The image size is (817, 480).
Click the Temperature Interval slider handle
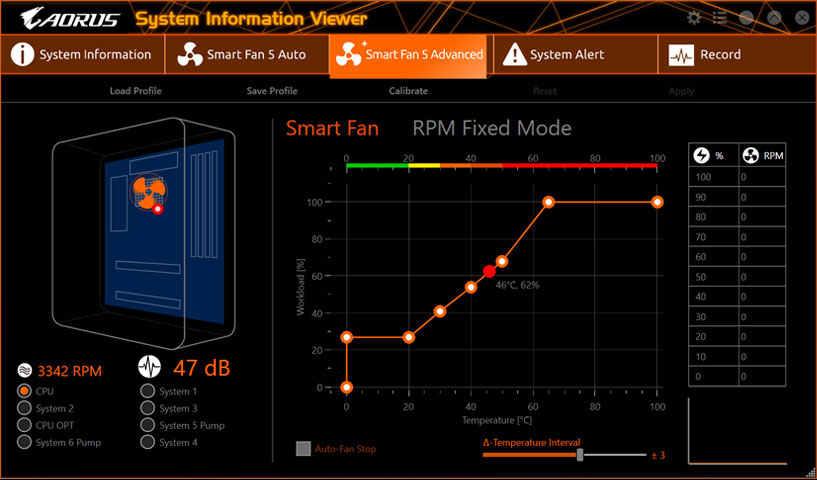(579, 455)
